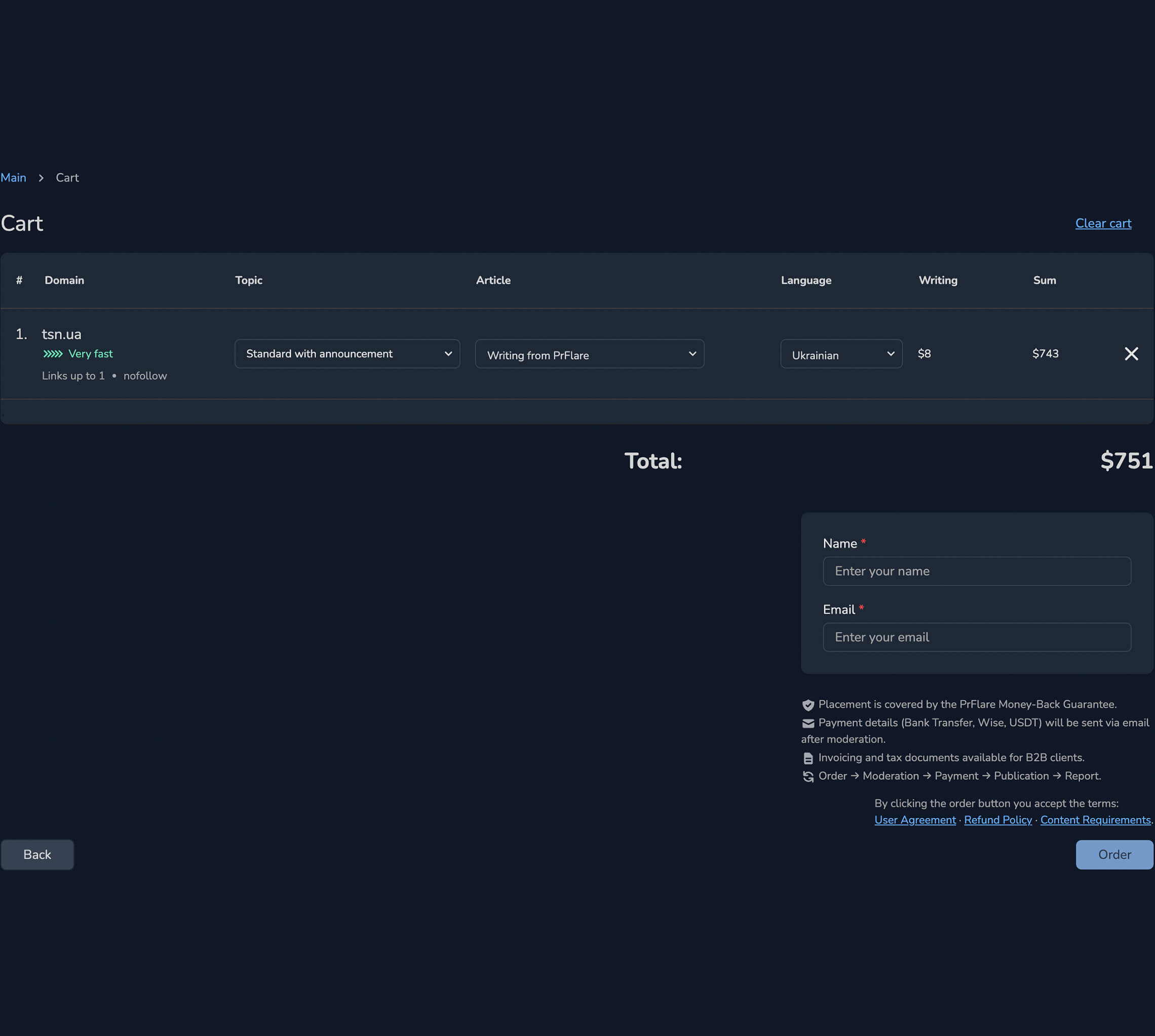Click the invoicing document icon
Image resolution: width=1155 pixels, height=1036 pixels.
pyautogui.click(x=807, y=758)
